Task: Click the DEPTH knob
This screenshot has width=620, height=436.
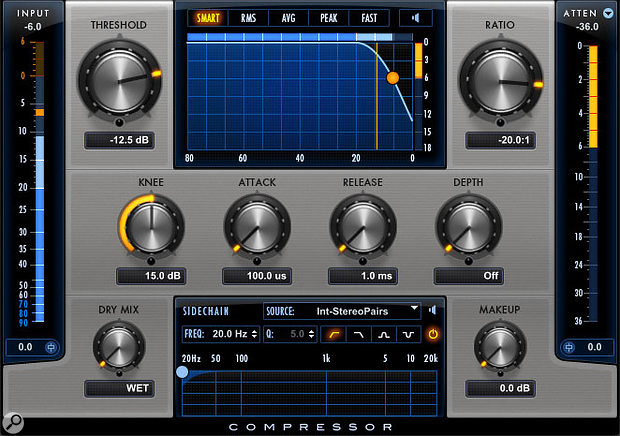Action: coord(469,227)
